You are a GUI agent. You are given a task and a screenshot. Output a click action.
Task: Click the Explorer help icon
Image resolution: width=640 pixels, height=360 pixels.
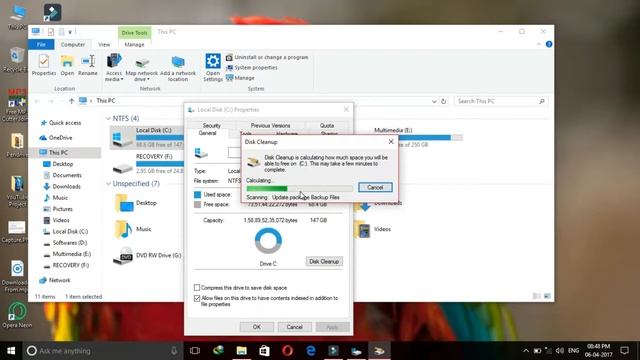(549, 44)
